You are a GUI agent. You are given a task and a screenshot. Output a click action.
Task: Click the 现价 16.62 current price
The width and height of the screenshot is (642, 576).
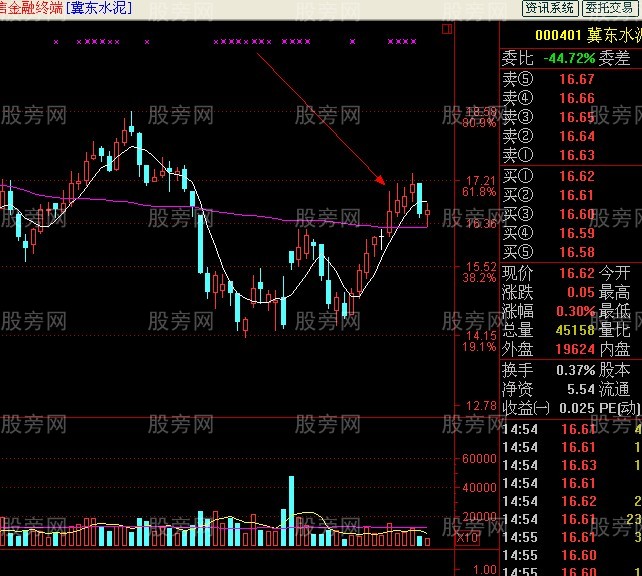576,273
